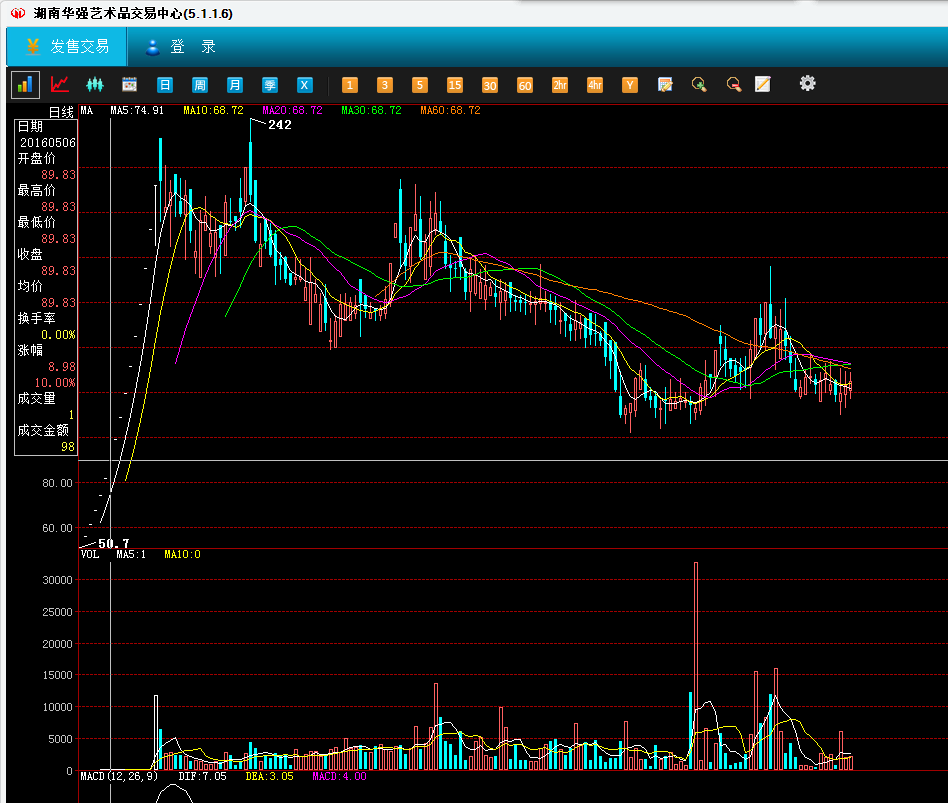Screen dimensions: 948x803
Task: Select the quarterly (季) K-line period
Action: [270, 85]
